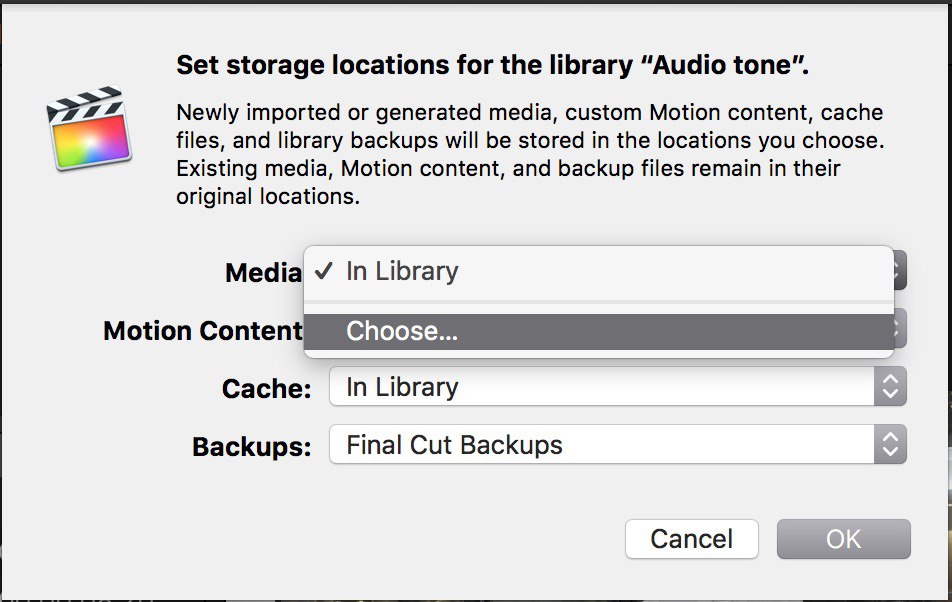
Task: Click the Backups popup up-down arrows
Action: tap(890, 445)
